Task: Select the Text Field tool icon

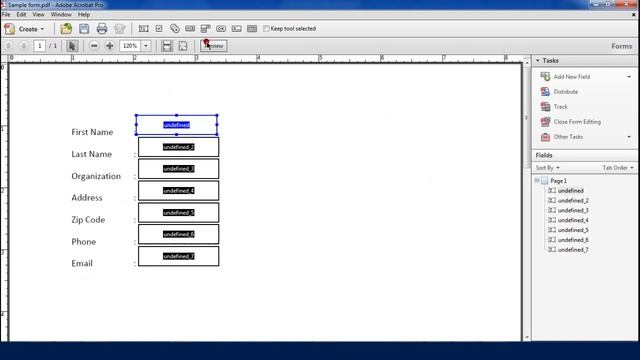Action: [143, 29]
